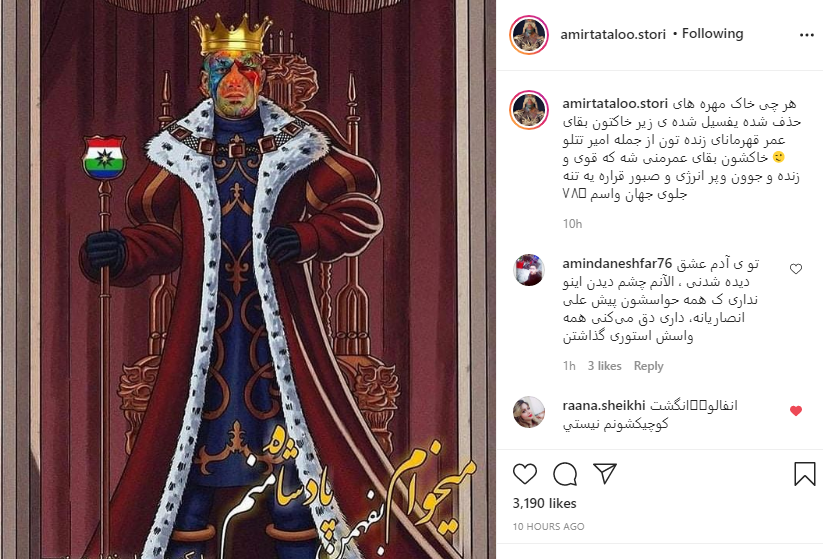Like the post with heart icon
Viewport: 823px width, 559px height.
click(x=524, y=474)
